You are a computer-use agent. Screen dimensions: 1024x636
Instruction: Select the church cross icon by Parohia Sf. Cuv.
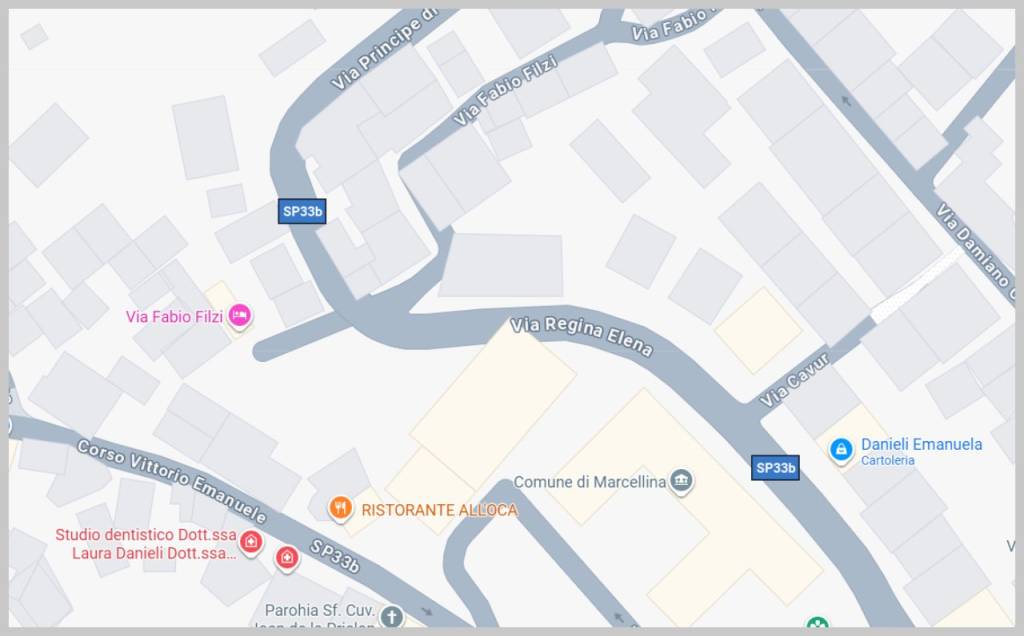(x=392, y=616)
